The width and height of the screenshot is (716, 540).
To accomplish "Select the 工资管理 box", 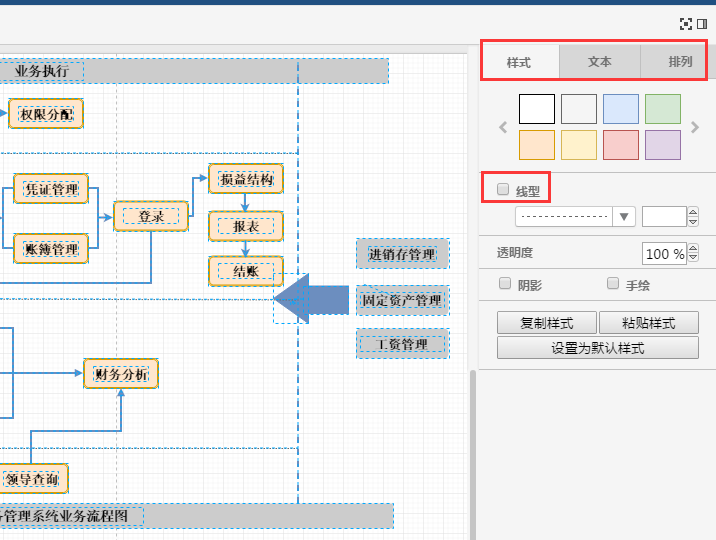I will [x=403, y=343].
